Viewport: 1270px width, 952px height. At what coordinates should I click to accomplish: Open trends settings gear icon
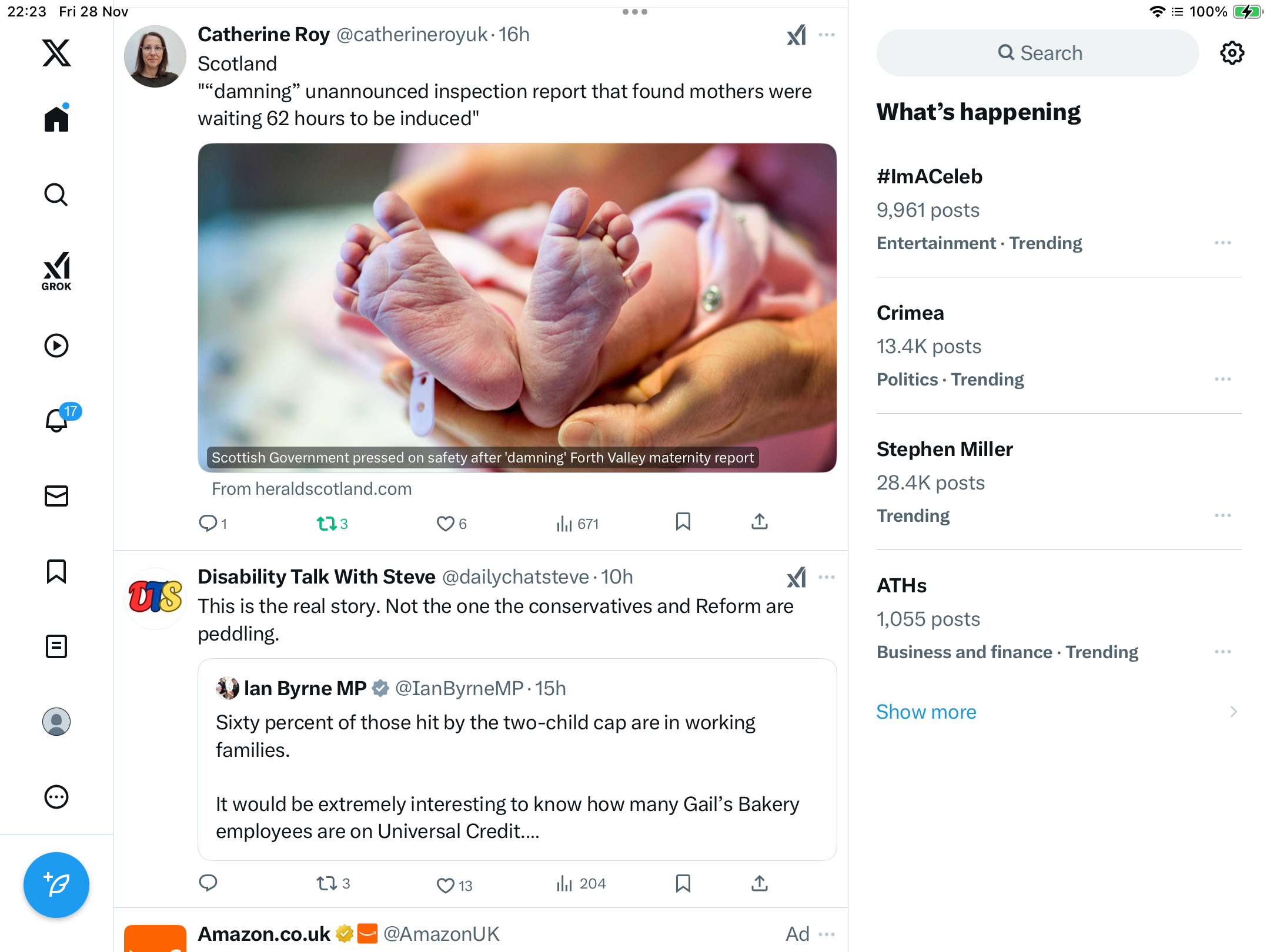[x=1232, y=53]
